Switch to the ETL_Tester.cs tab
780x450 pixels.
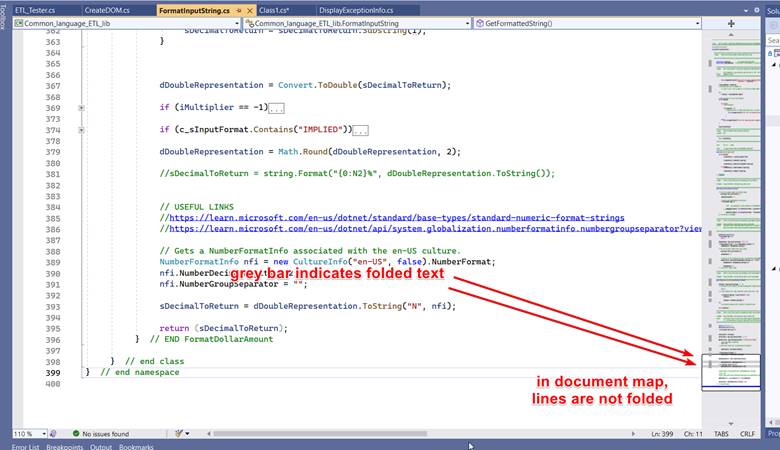tap(35, 10)
